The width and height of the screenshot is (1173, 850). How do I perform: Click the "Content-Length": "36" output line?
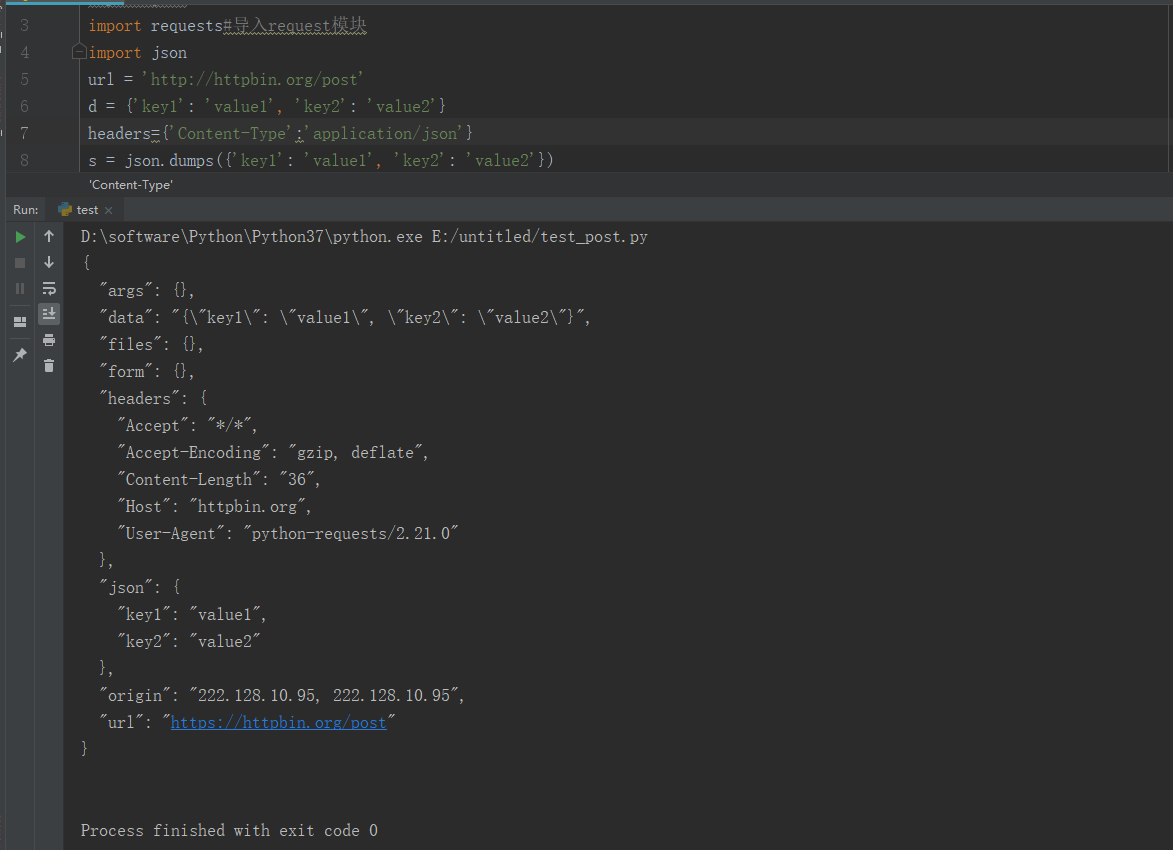[218, 480]
